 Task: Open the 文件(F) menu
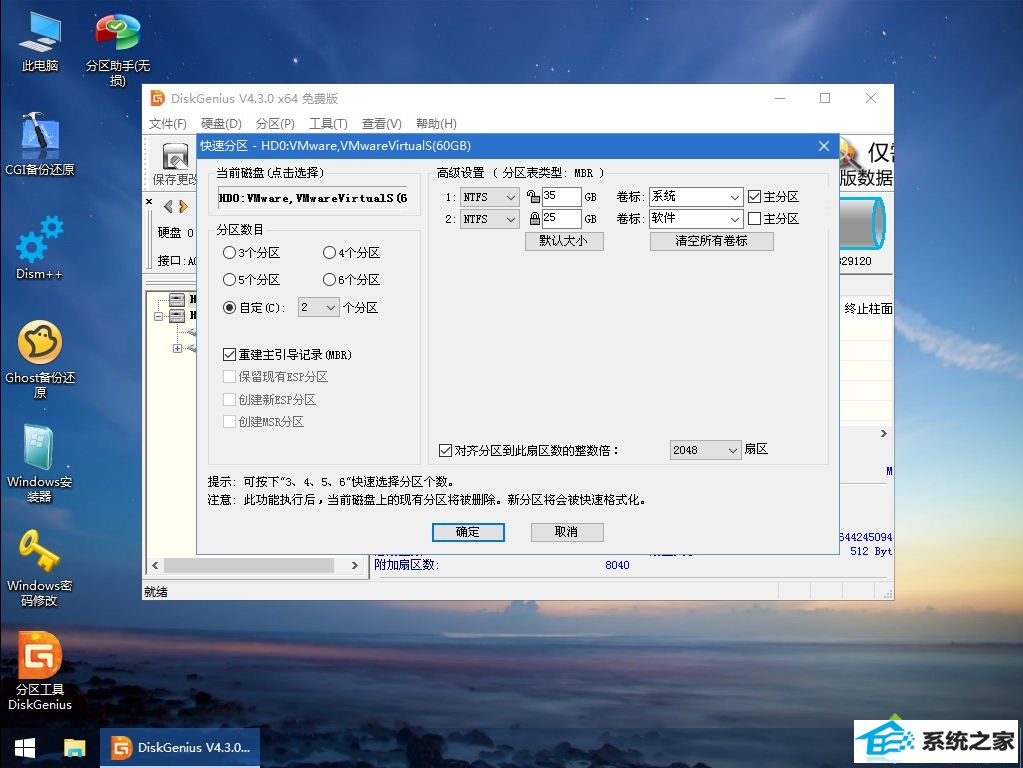168,124
